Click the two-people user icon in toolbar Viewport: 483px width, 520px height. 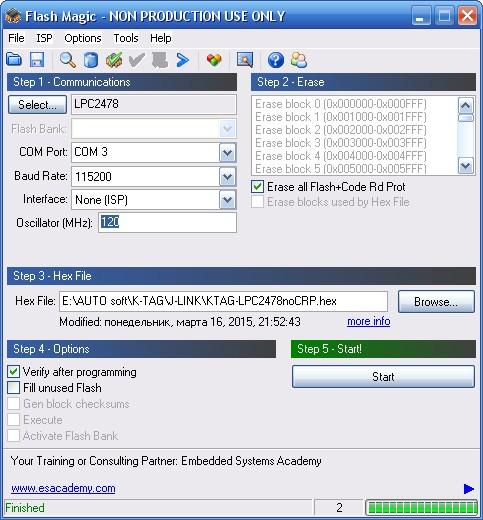click(299, 60)
